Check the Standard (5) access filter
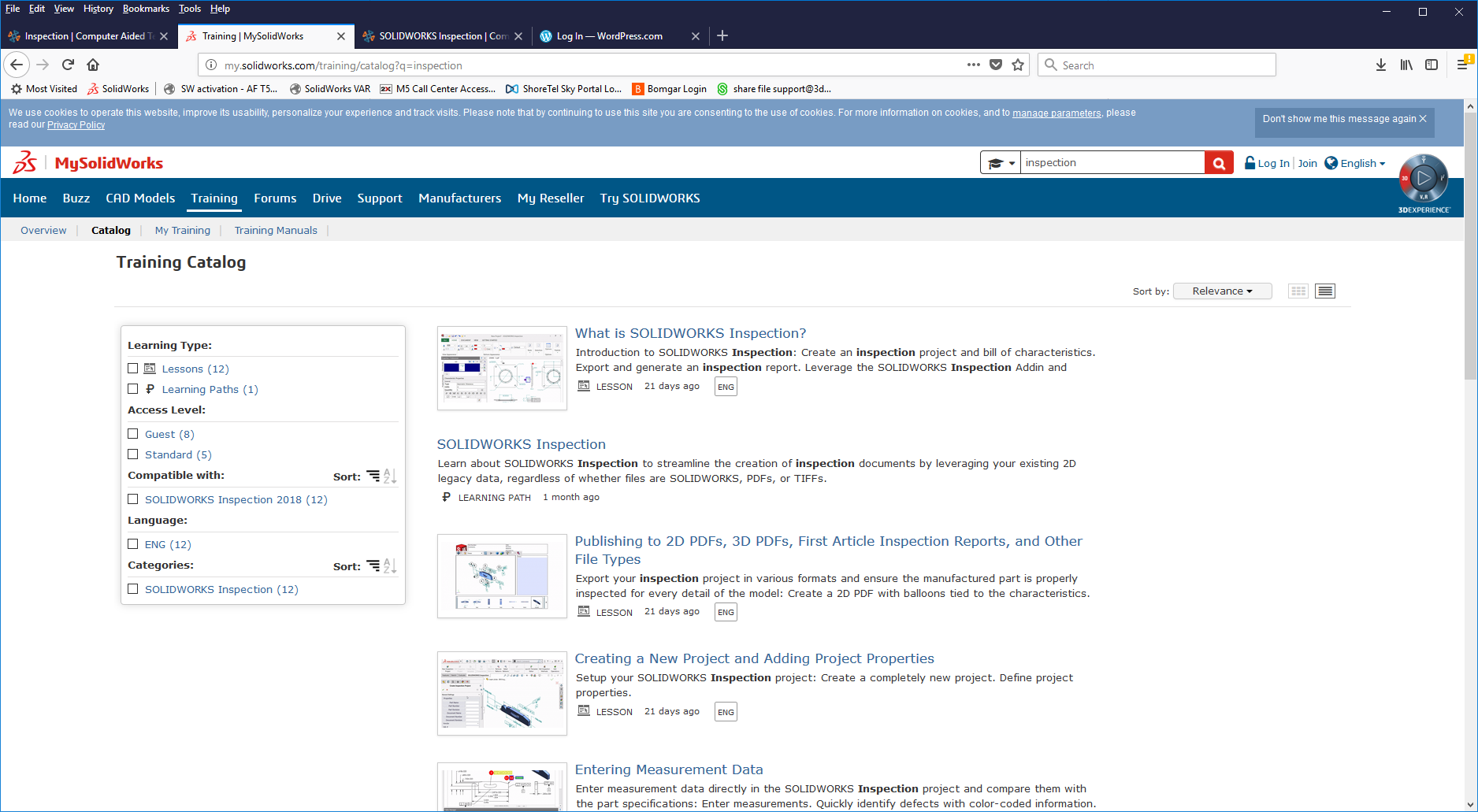 pos(133,454)
